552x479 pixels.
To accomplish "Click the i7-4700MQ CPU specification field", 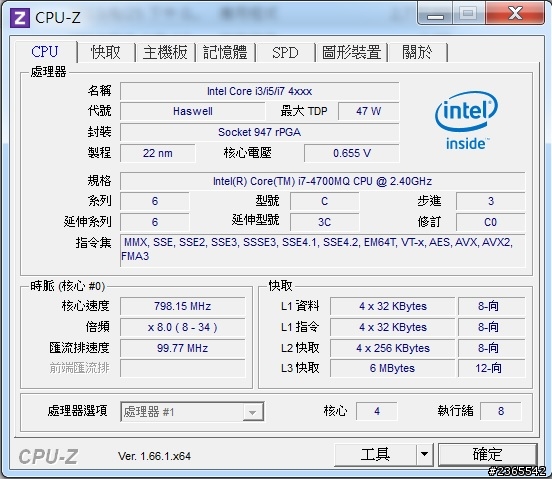I will (x=322, y=181).
